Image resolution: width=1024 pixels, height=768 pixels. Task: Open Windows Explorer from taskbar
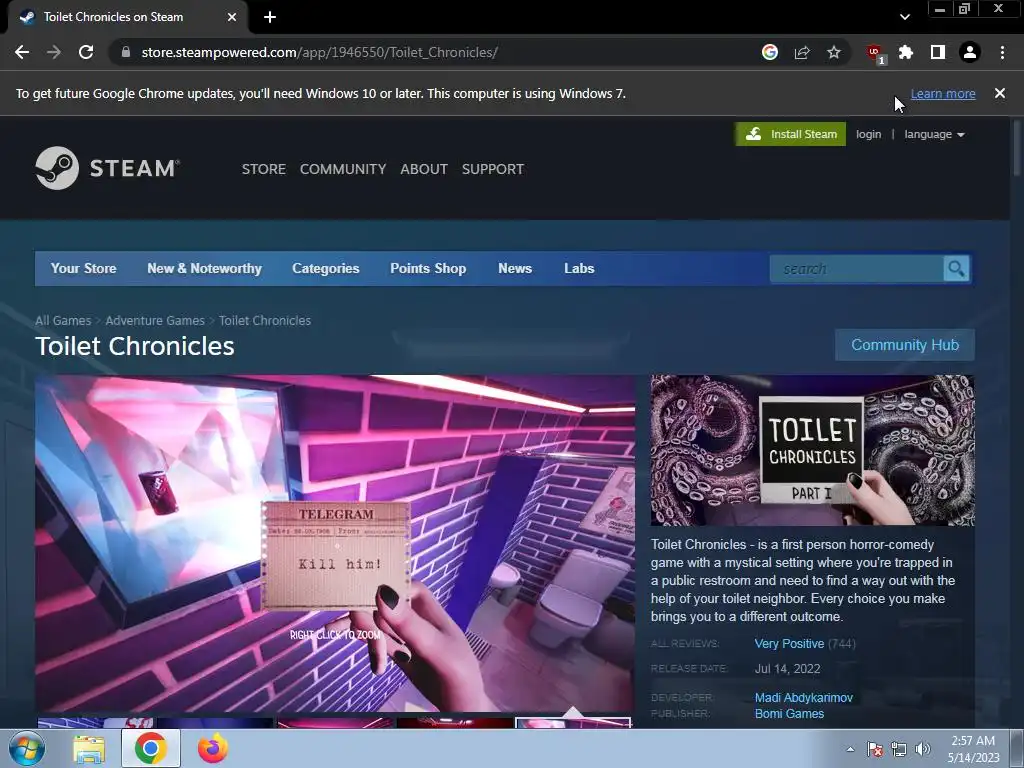(x=89, y=749)
